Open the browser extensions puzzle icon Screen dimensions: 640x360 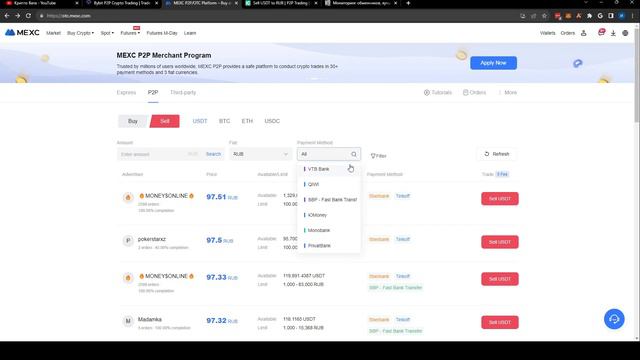pyautogui.click(x=589, y=16)
